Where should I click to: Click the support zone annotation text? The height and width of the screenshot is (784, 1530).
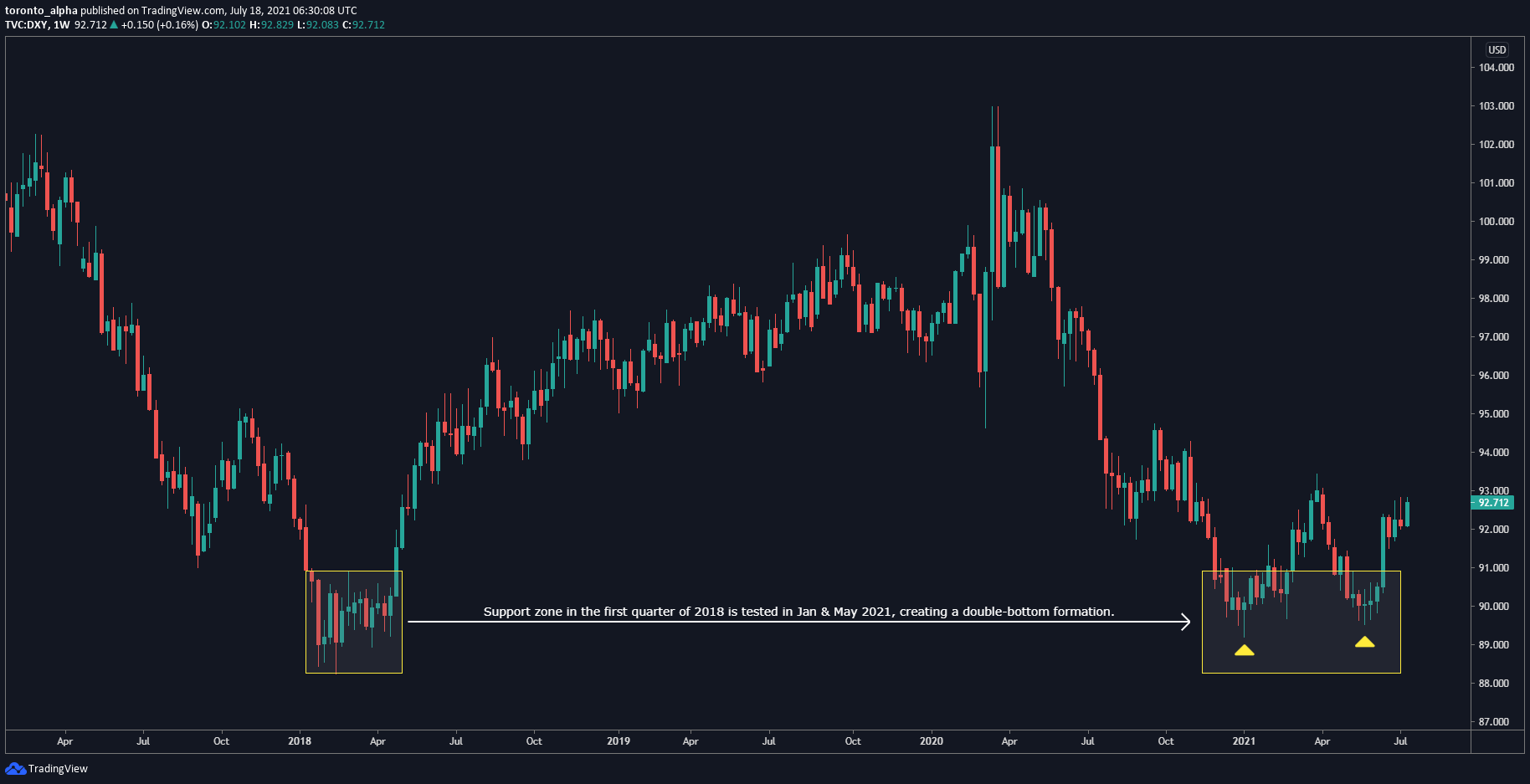[x=798, y=612]
